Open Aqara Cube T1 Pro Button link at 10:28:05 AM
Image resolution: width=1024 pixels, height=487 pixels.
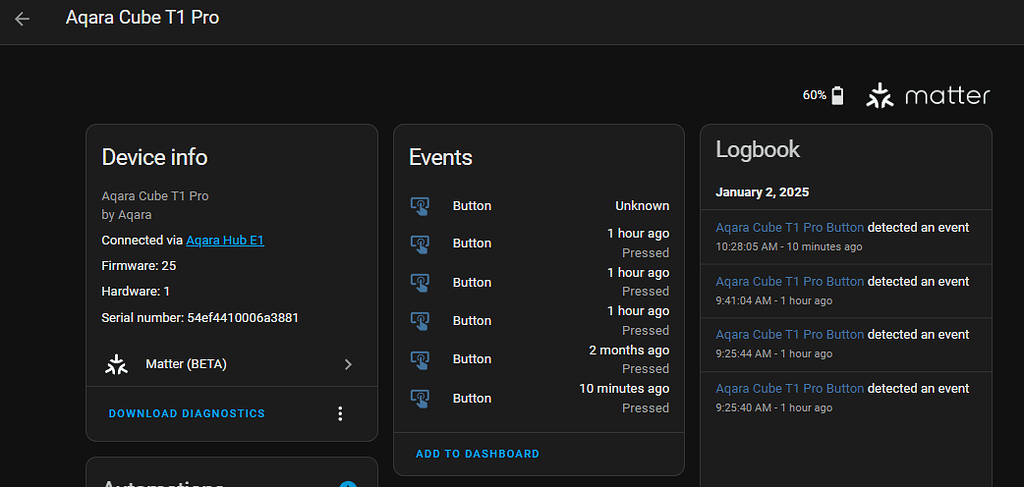coord(789,227)
